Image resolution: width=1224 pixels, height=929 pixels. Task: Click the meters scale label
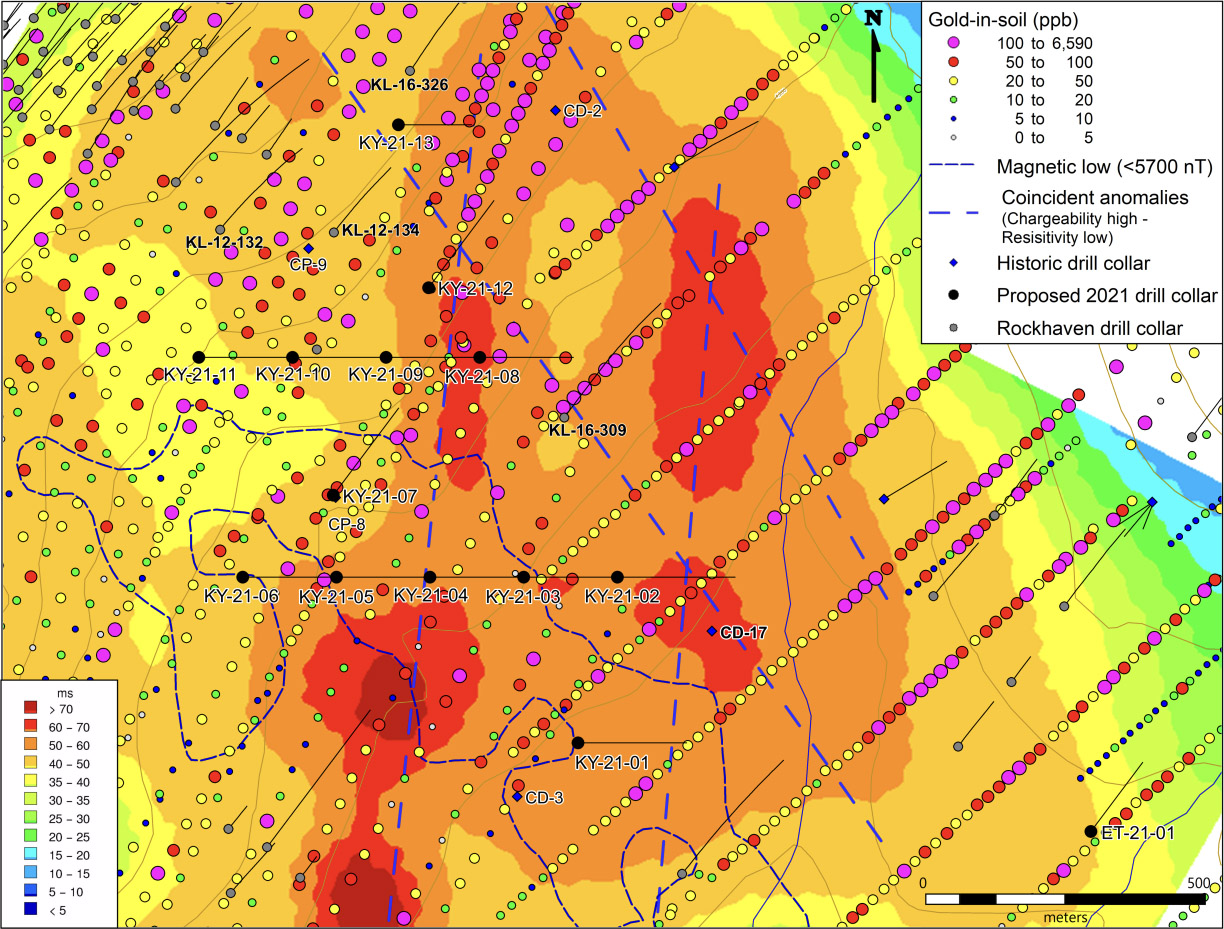coord(1064,915)
